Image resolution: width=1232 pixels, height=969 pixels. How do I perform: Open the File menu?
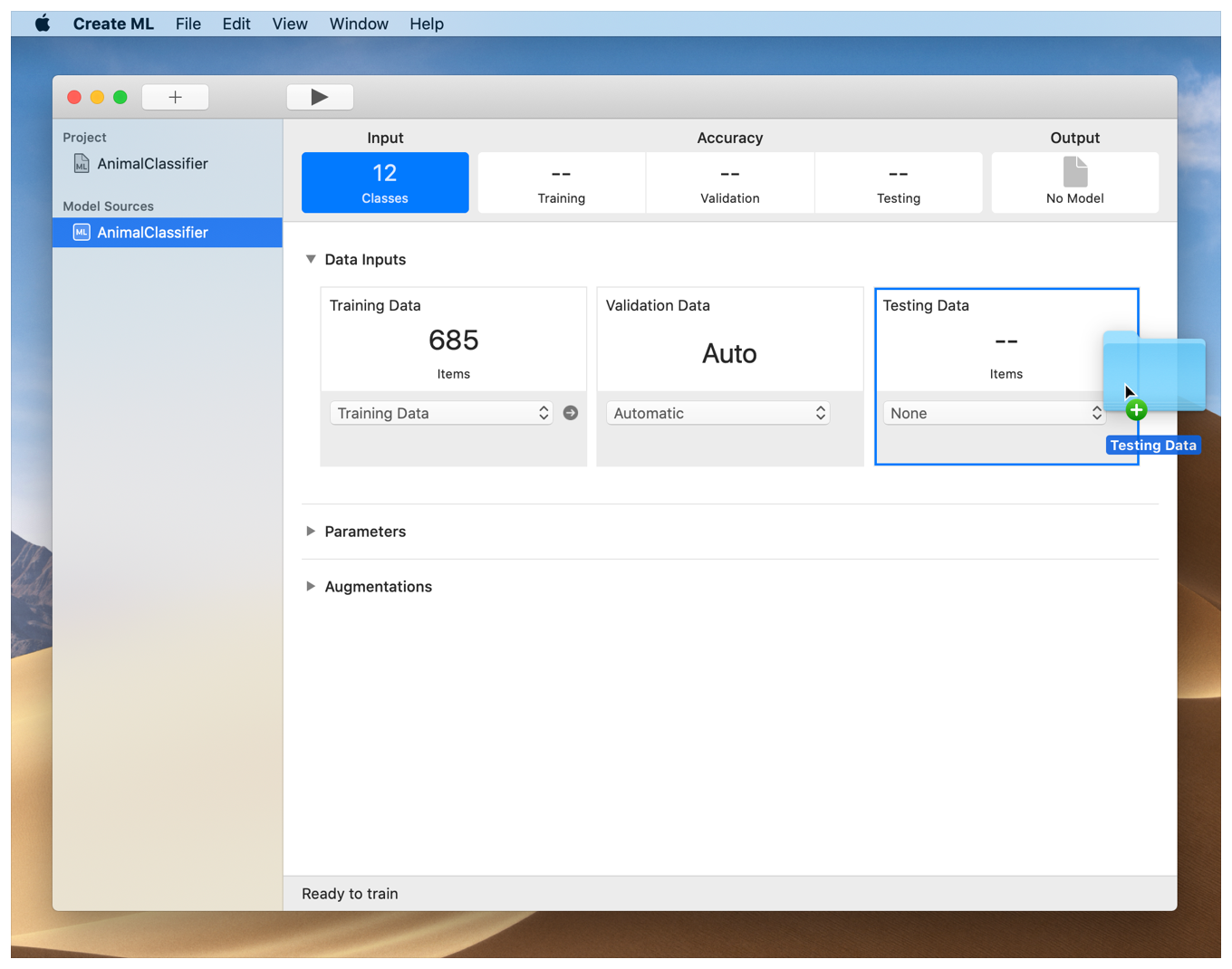pyautogui.click(x=188, y=24)
